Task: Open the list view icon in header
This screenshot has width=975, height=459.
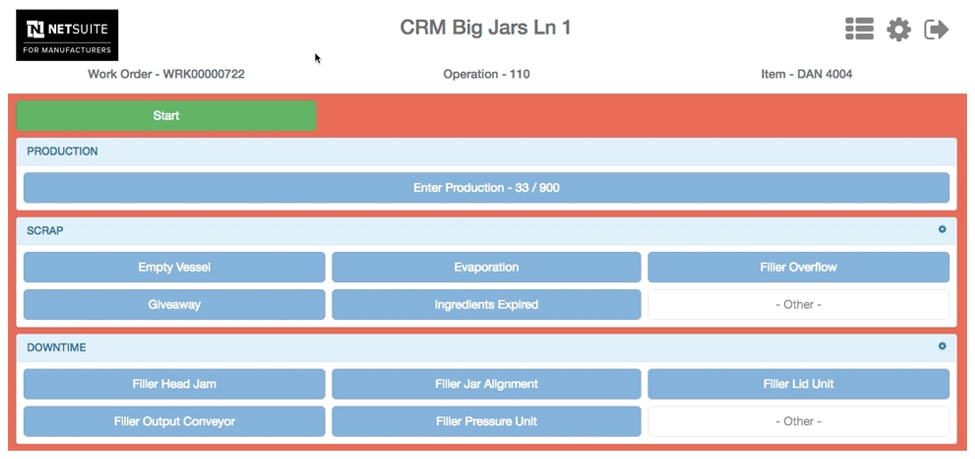Action: tap(859, 29)
